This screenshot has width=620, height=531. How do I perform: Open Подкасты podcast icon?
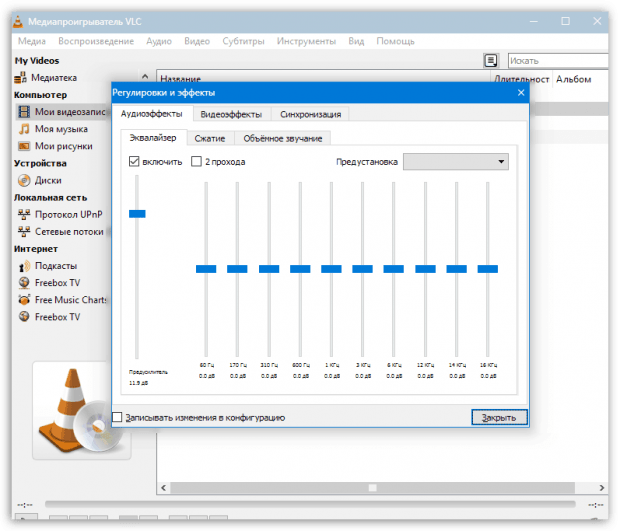pyautogui.click(x=24, y=266)
